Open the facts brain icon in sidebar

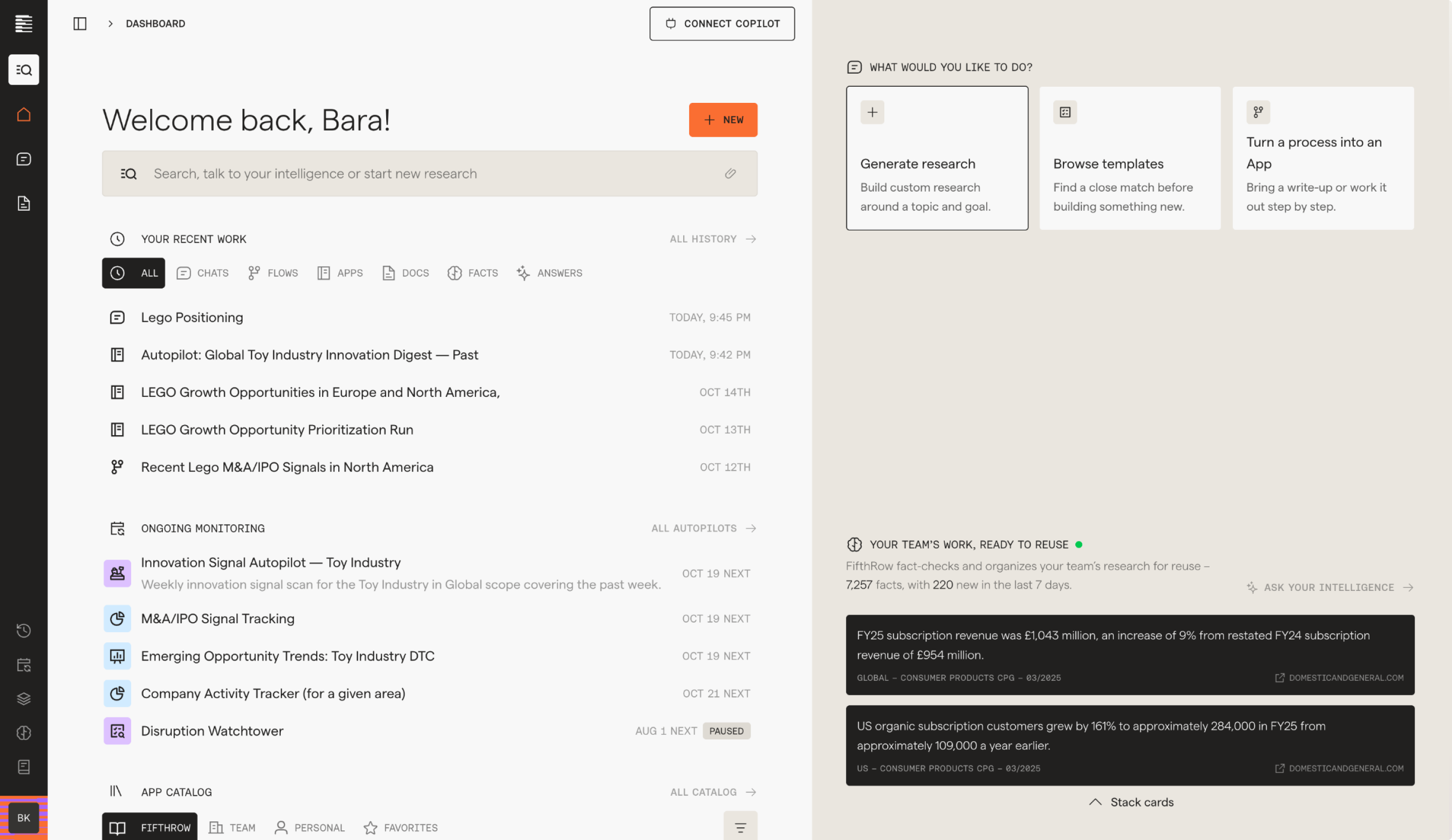(x=24, y=733)
